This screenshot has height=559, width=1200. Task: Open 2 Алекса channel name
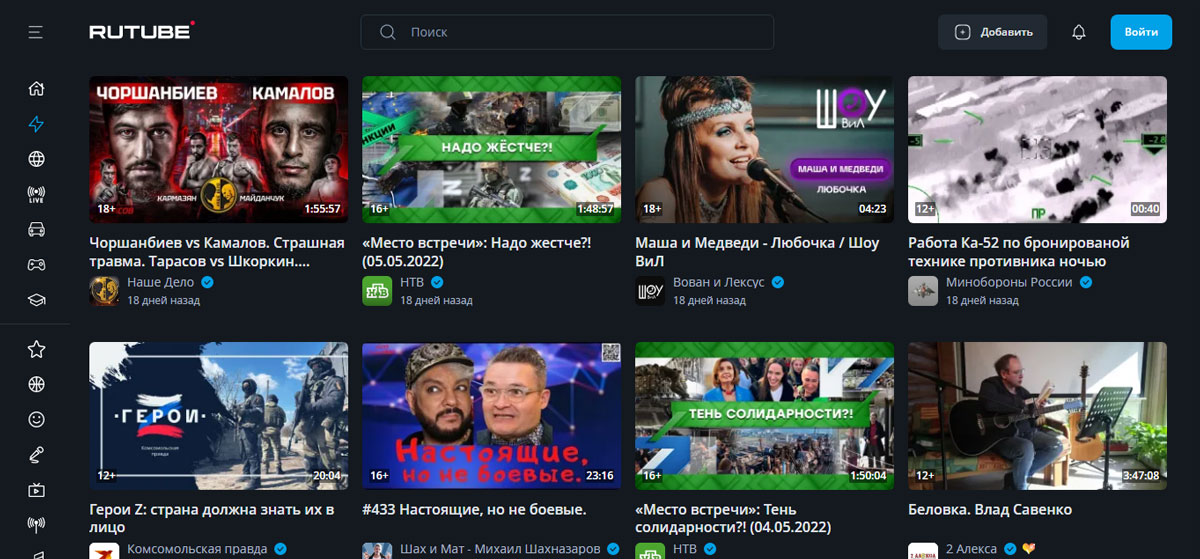coord(974,549)
